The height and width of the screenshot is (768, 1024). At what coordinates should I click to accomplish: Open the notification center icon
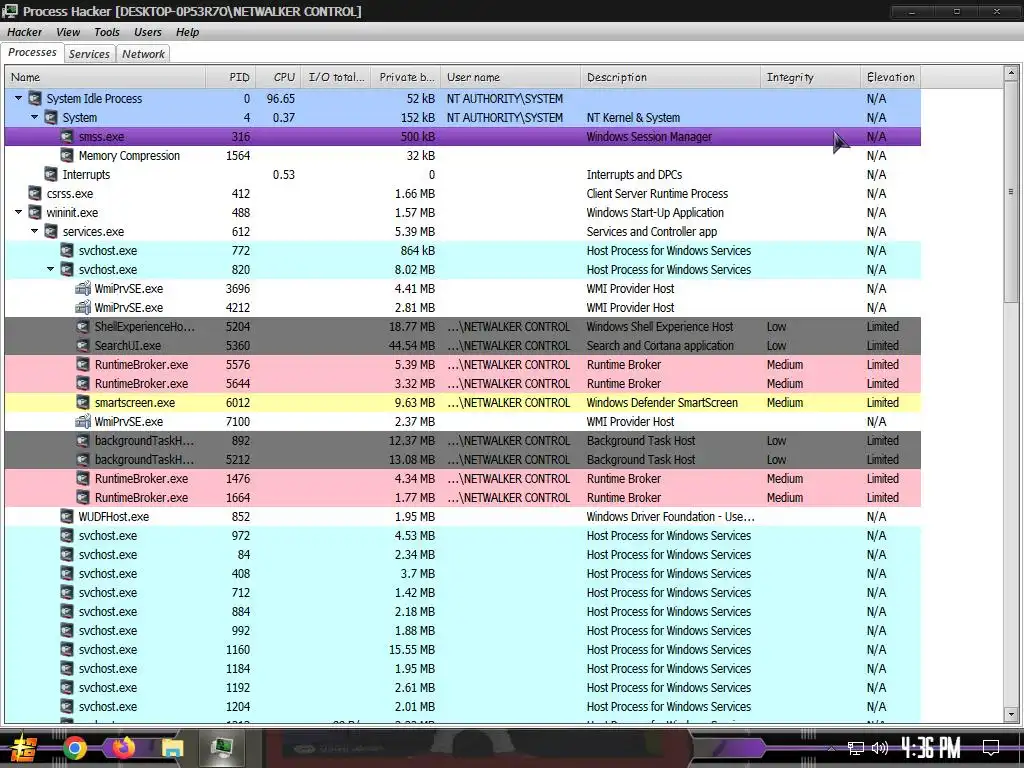pos(991,748)
